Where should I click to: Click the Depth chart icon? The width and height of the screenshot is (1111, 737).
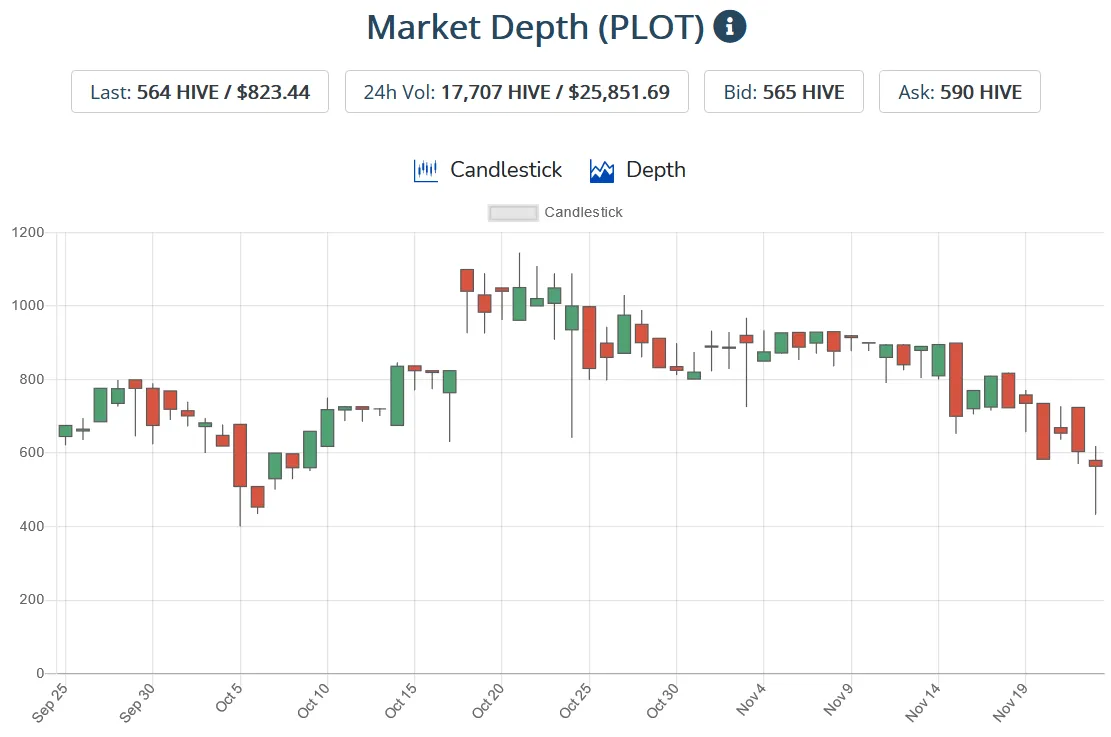pyautogui.click(x=602, y=170)
